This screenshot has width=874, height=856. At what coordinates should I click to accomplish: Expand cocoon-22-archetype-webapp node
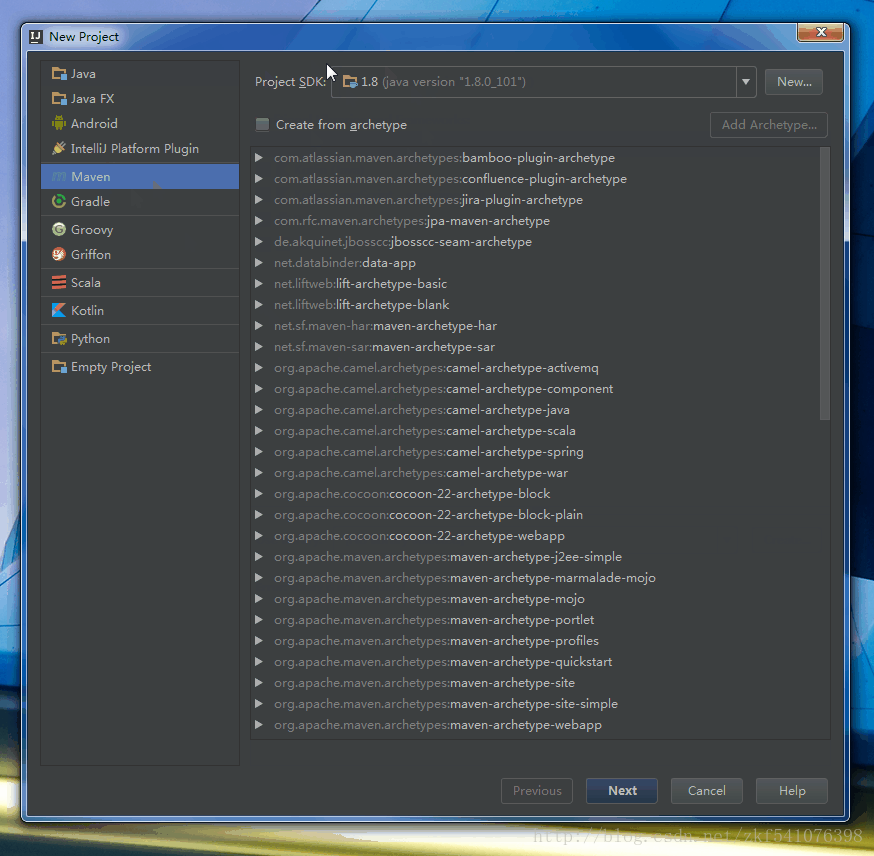[259, 536]
